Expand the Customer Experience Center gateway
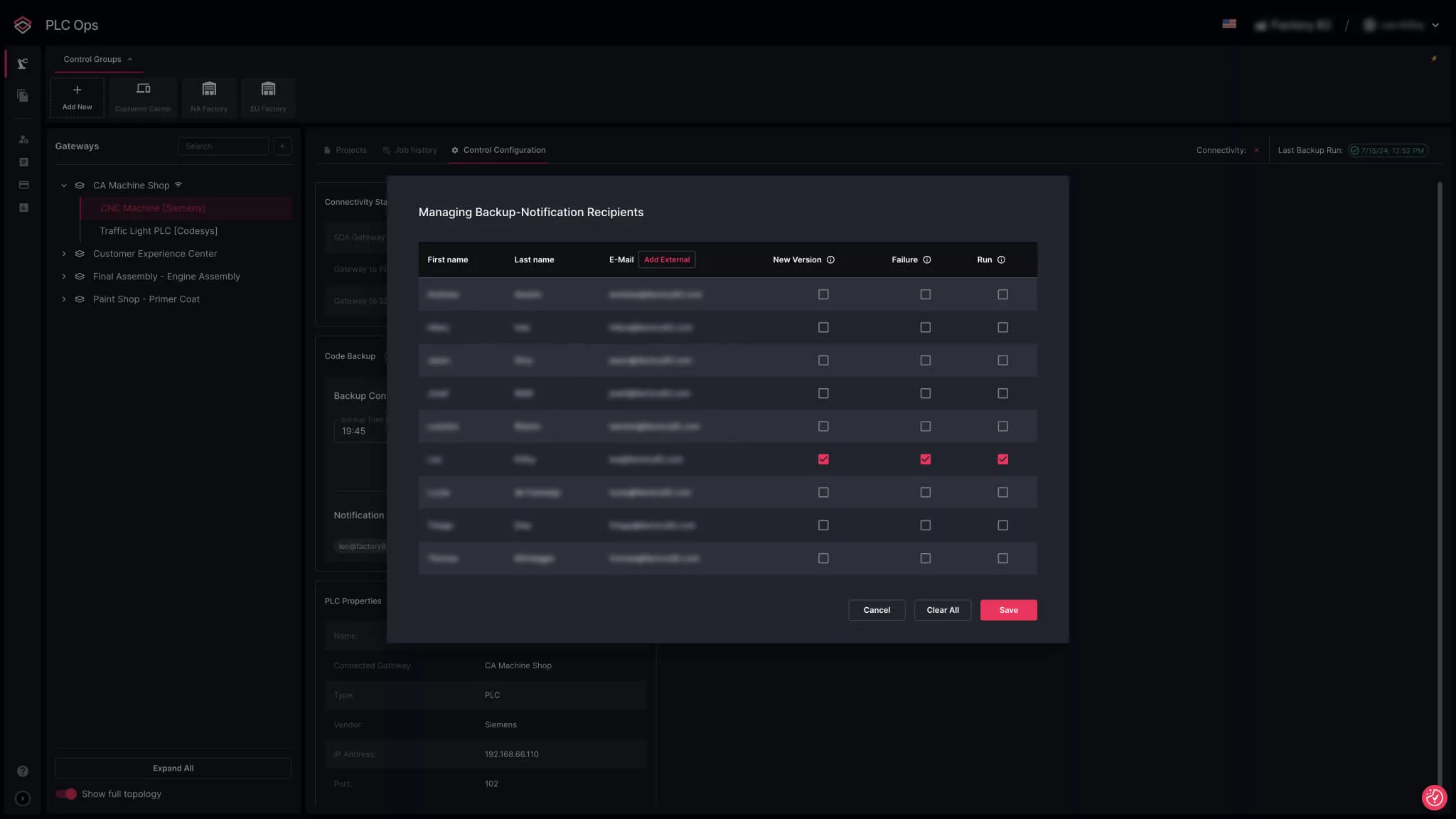 coord(64,254)
